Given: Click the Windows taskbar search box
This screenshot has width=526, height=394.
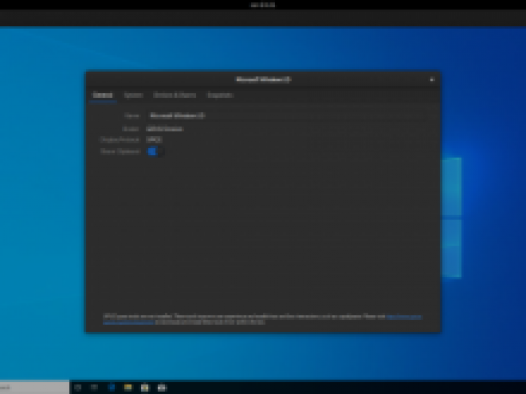Looking at the screenshot, I should pos(35,388).
